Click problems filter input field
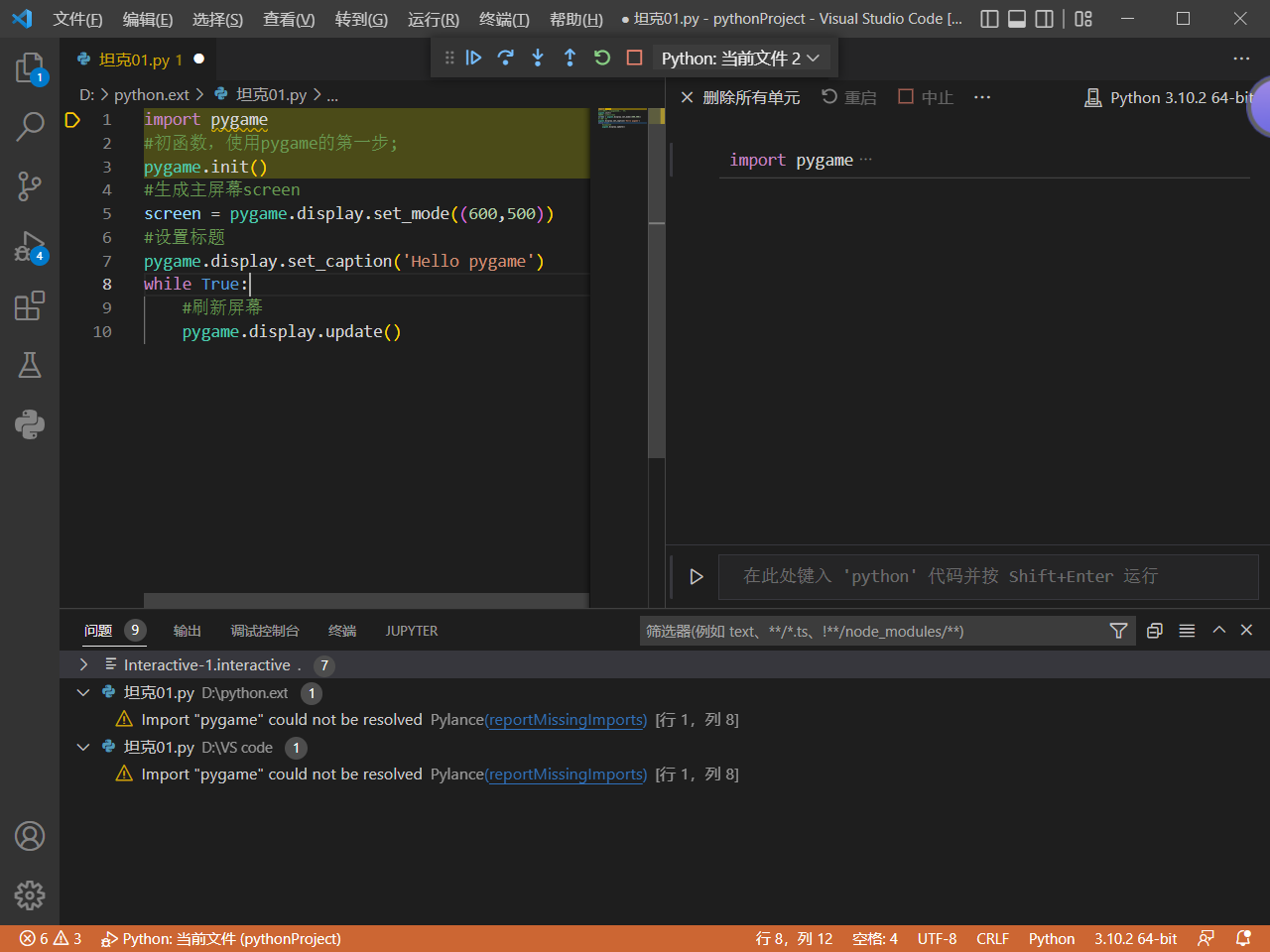Viewport: 1270px width, 952px height. coord(873,631)
